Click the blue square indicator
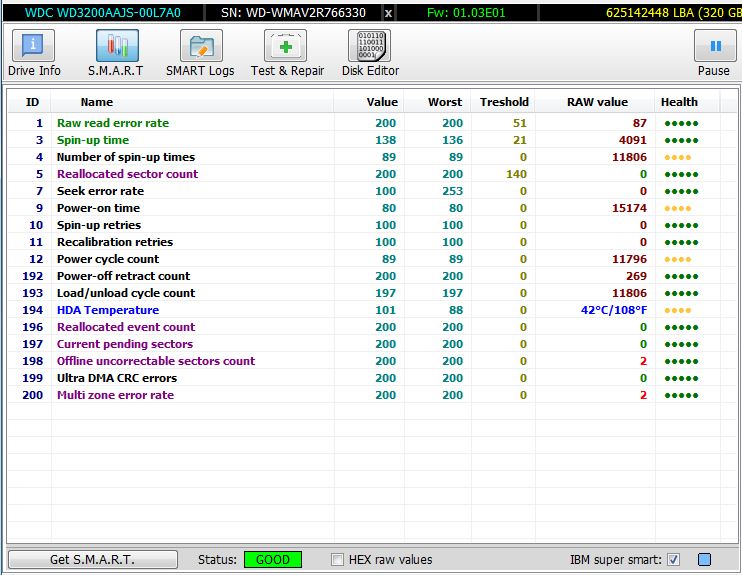Image resolution: width=742 pixels, height=575 pixels. [704, 560]
